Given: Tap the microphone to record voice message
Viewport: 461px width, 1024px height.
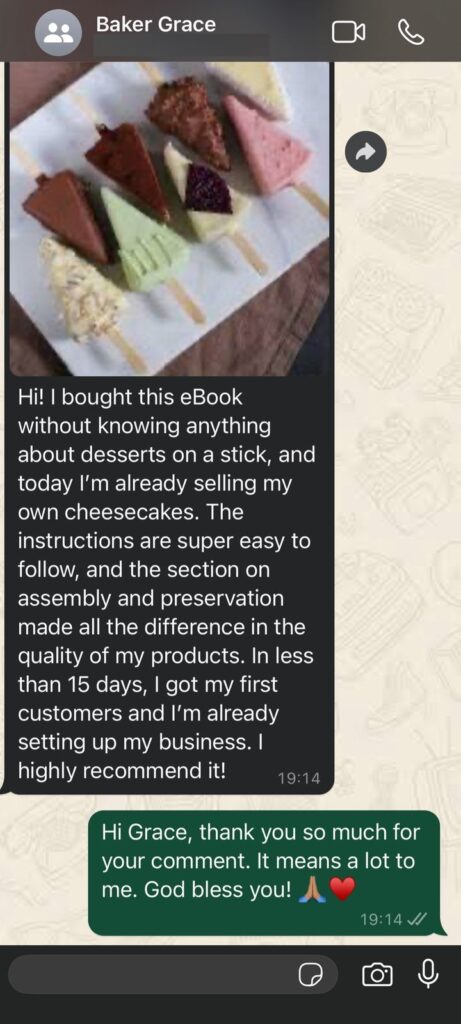Looking at the screenshot, I should (x=428, y=975).
